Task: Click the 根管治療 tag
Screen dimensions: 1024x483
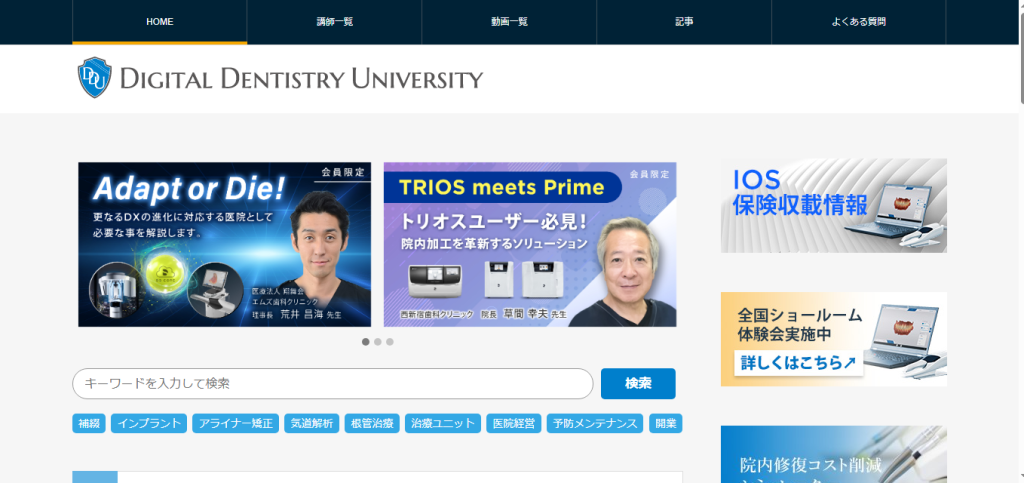Action: click(x=371, y=423)
